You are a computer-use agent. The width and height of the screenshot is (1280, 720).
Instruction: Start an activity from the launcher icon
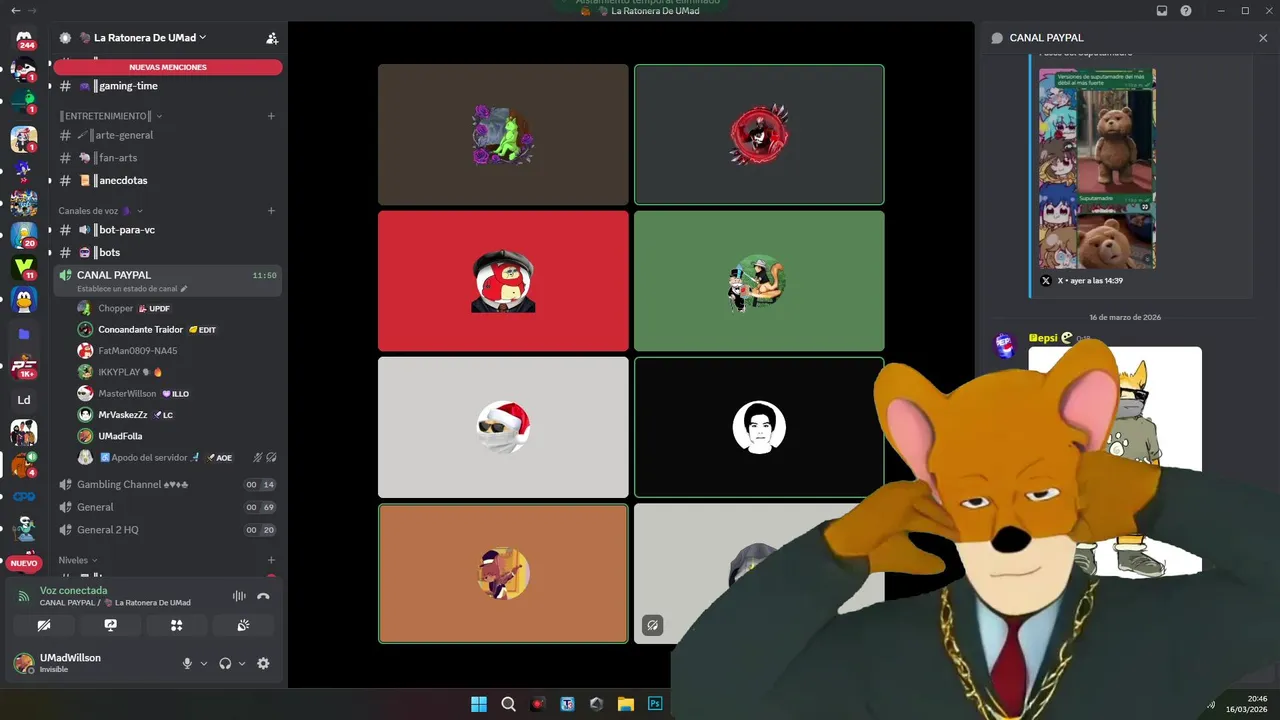point(176,625)
